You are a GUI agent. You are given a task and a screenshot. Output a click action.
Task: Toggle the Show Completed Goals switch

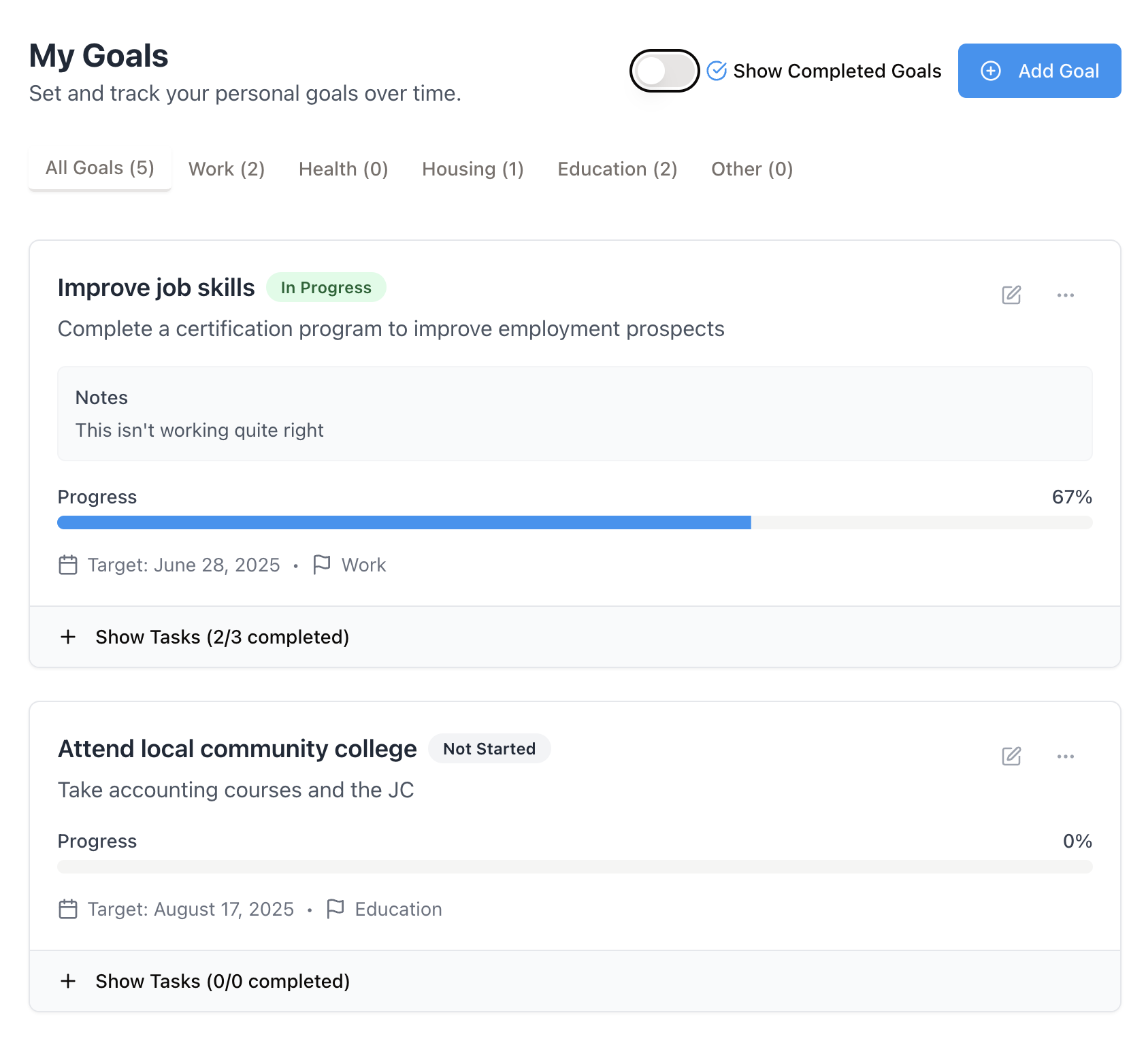point(664,71)
